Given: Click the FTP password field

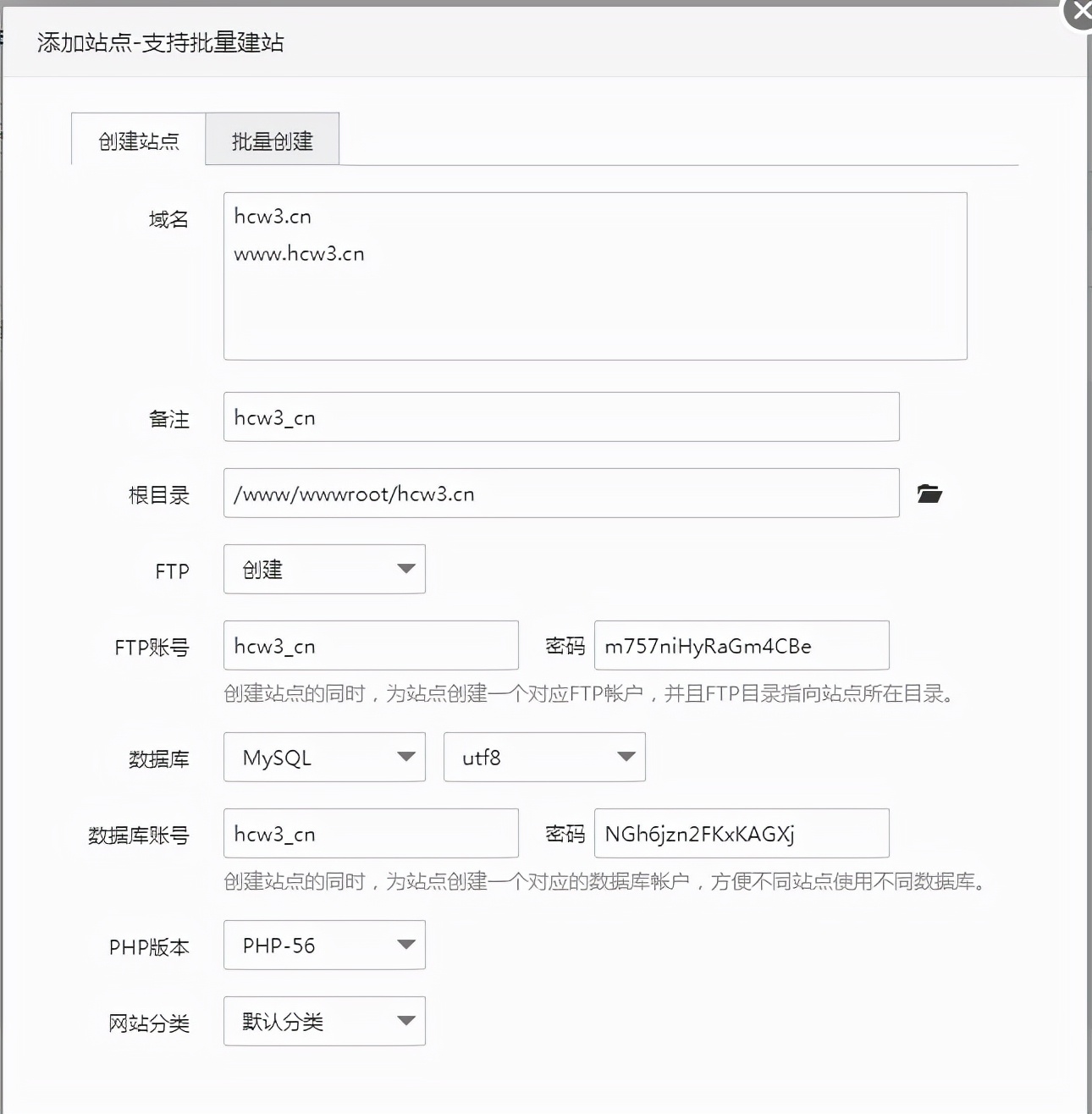Looking at the screenshot, I should (742, 645).
